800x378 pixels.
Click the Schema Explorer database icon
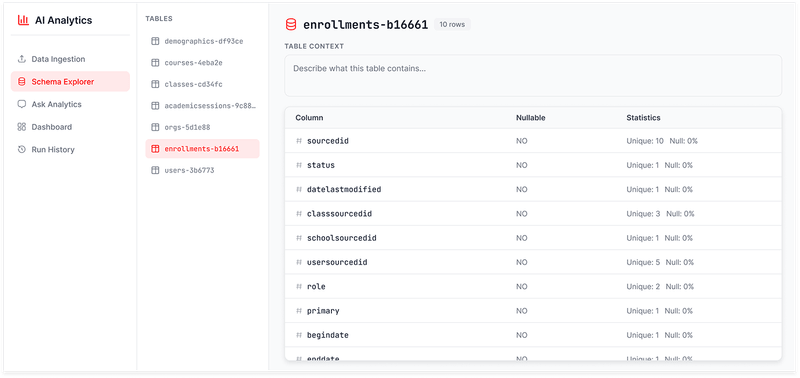tap(21, 82)
